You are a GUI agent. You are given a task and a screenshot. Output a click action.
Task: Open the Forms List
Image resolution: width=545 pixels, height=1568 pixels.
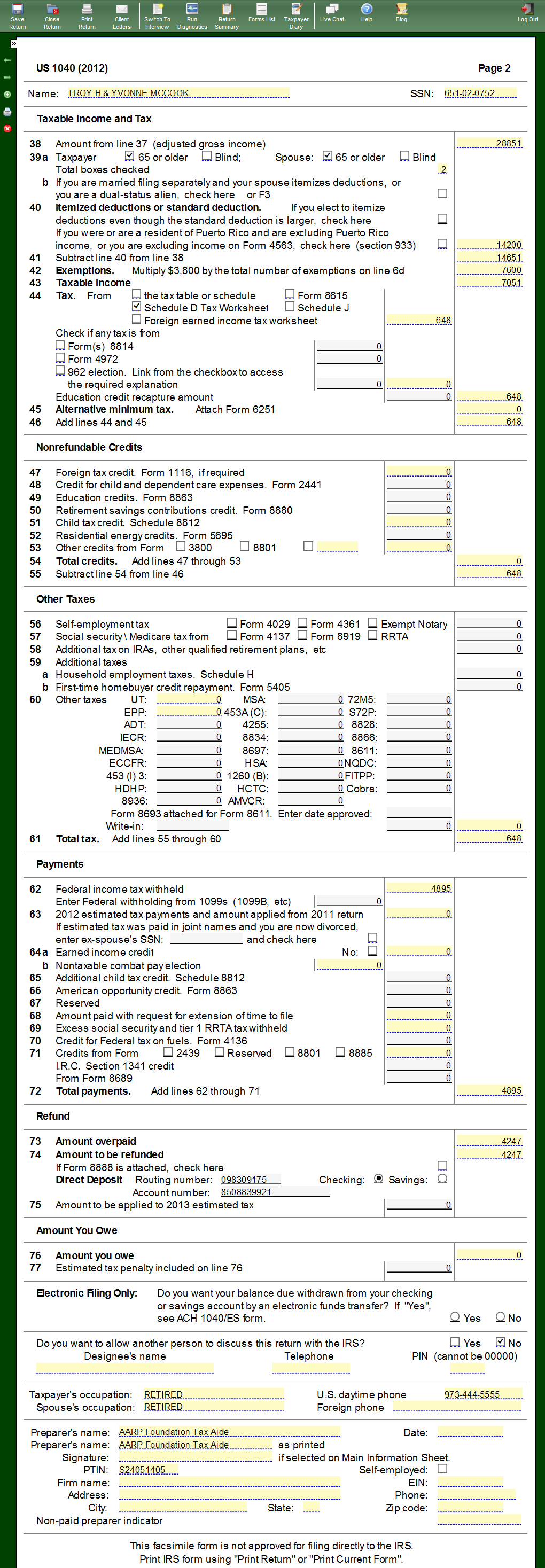click(261, 13)
